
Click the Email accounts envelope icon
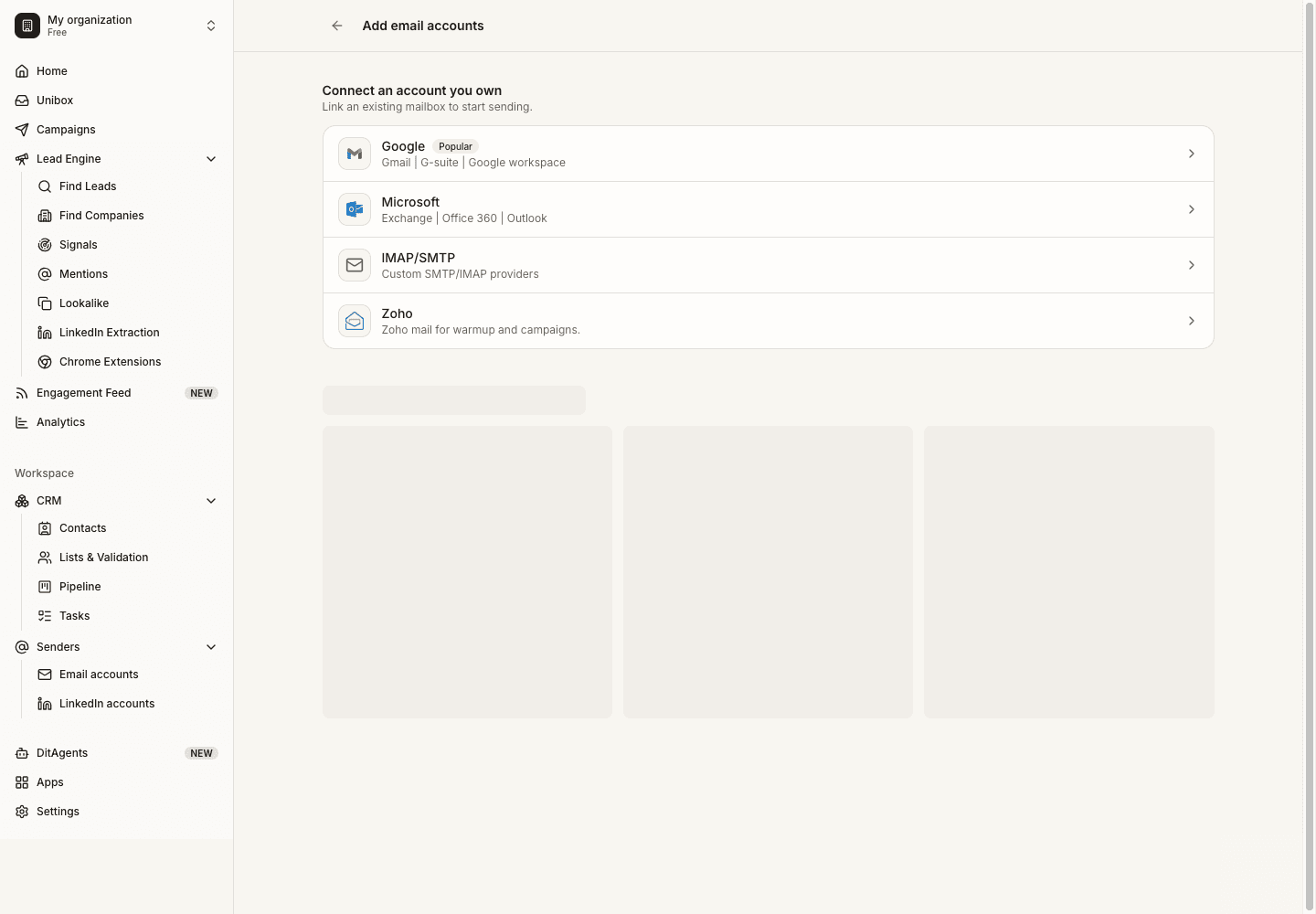45,675
